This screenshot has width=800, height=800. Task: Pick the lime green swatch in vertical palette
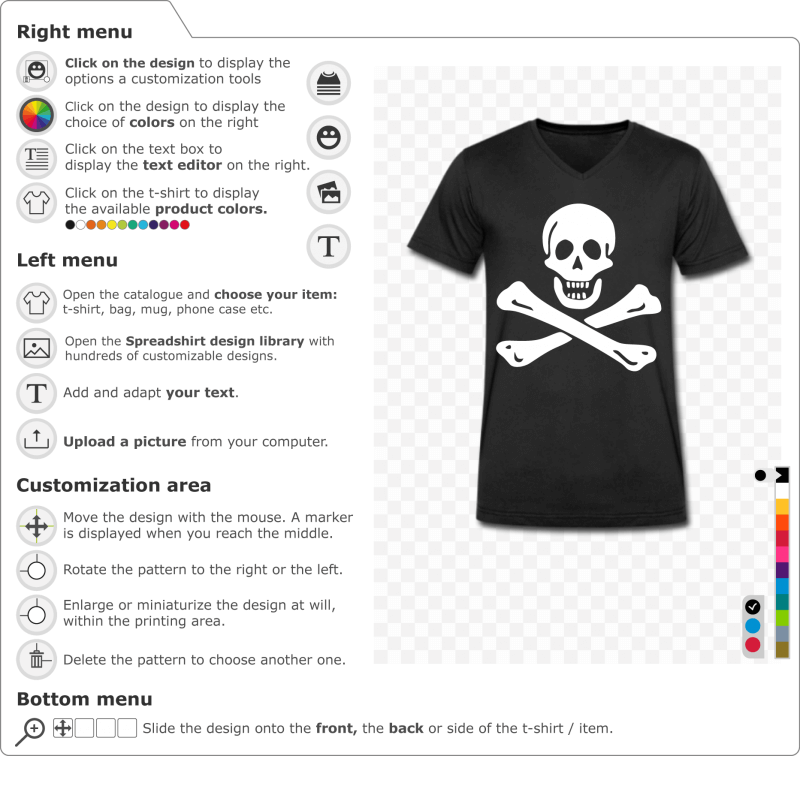coord(782,618)
